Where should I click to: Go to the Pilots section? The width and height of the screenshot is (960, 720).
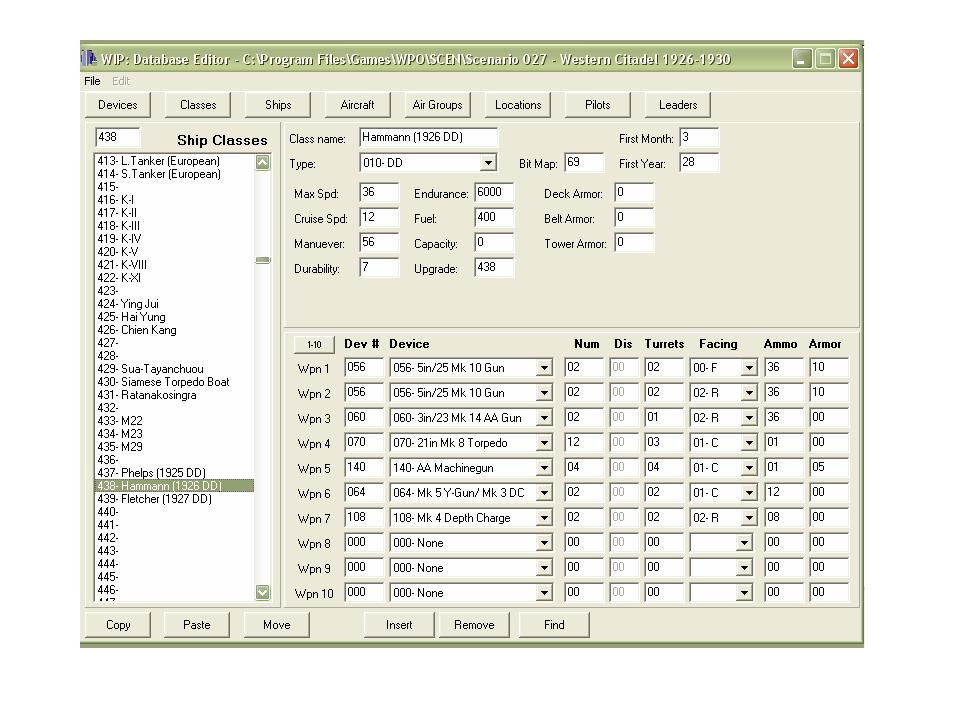coord(598,105)
